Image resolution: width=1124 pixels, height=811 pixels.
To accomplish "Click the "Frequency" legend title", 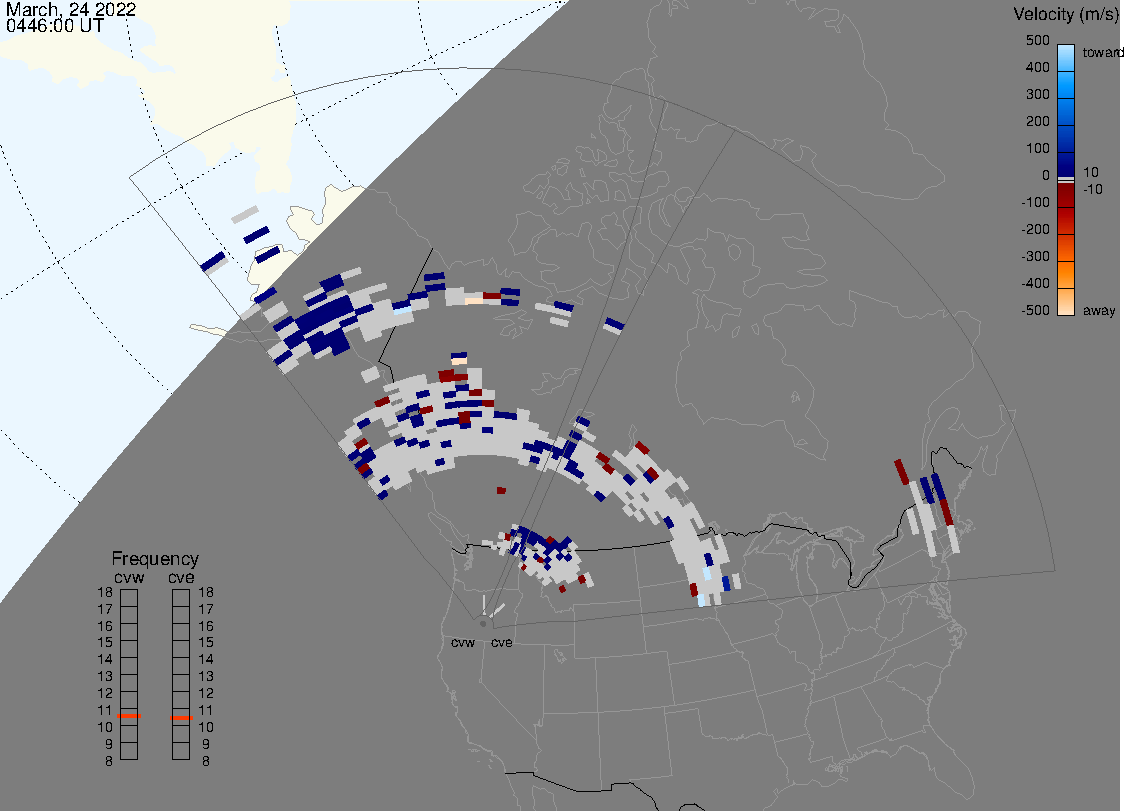I will tap(155, 559).
